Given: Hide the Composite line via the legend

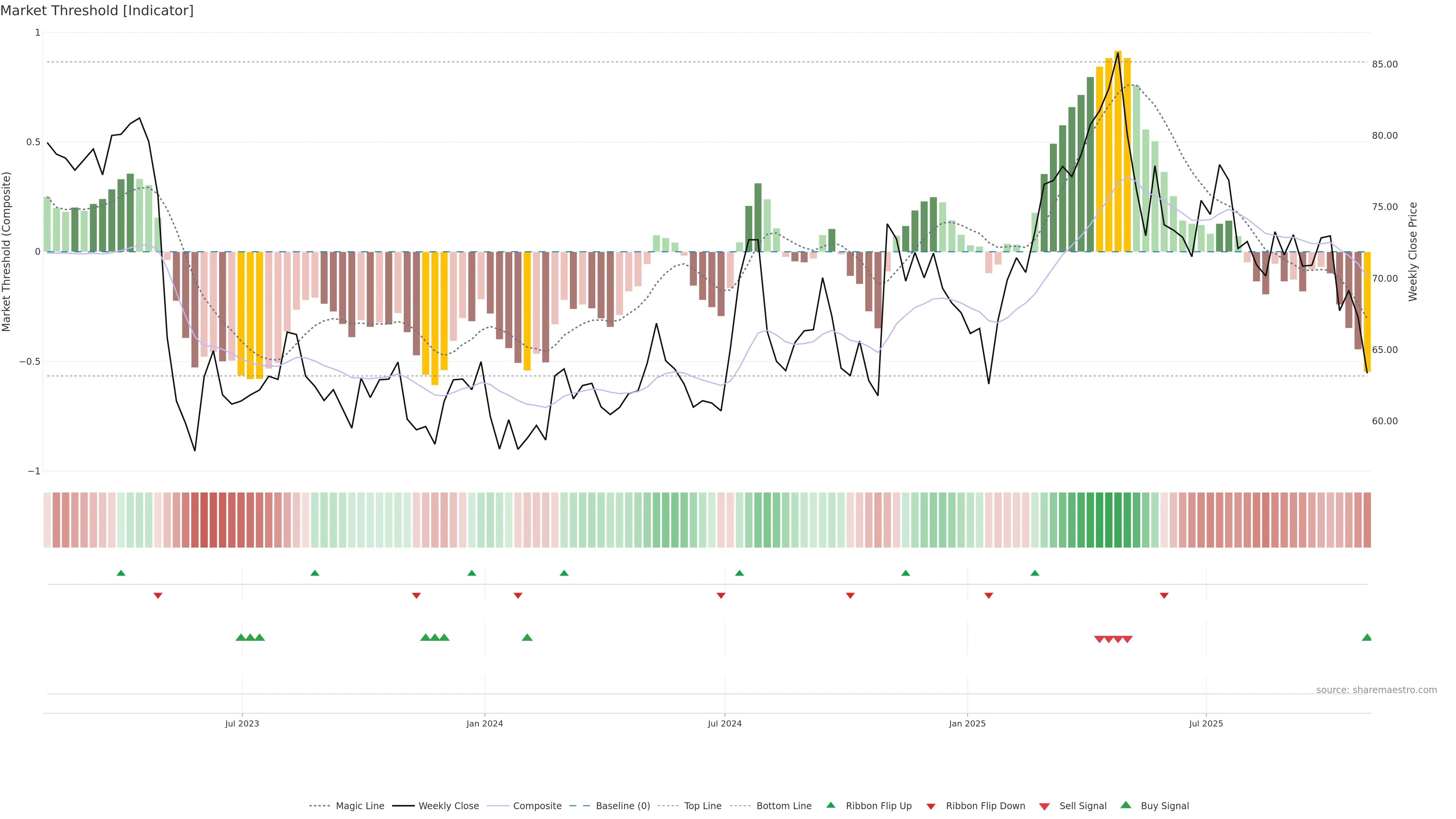Looking at the screenshot, I should [537, 806].
